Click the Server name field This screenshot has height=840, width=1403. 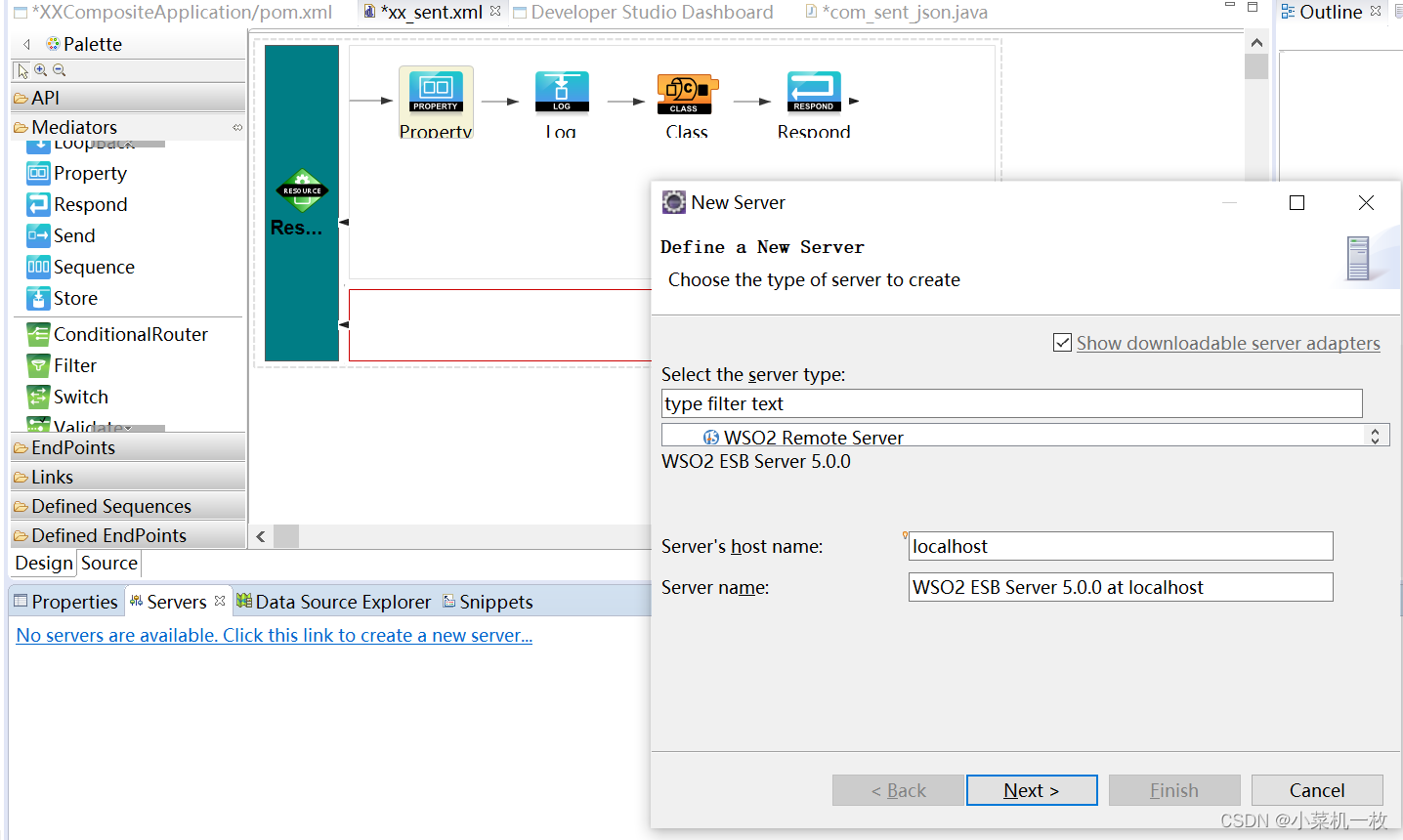click(1121, 587)
